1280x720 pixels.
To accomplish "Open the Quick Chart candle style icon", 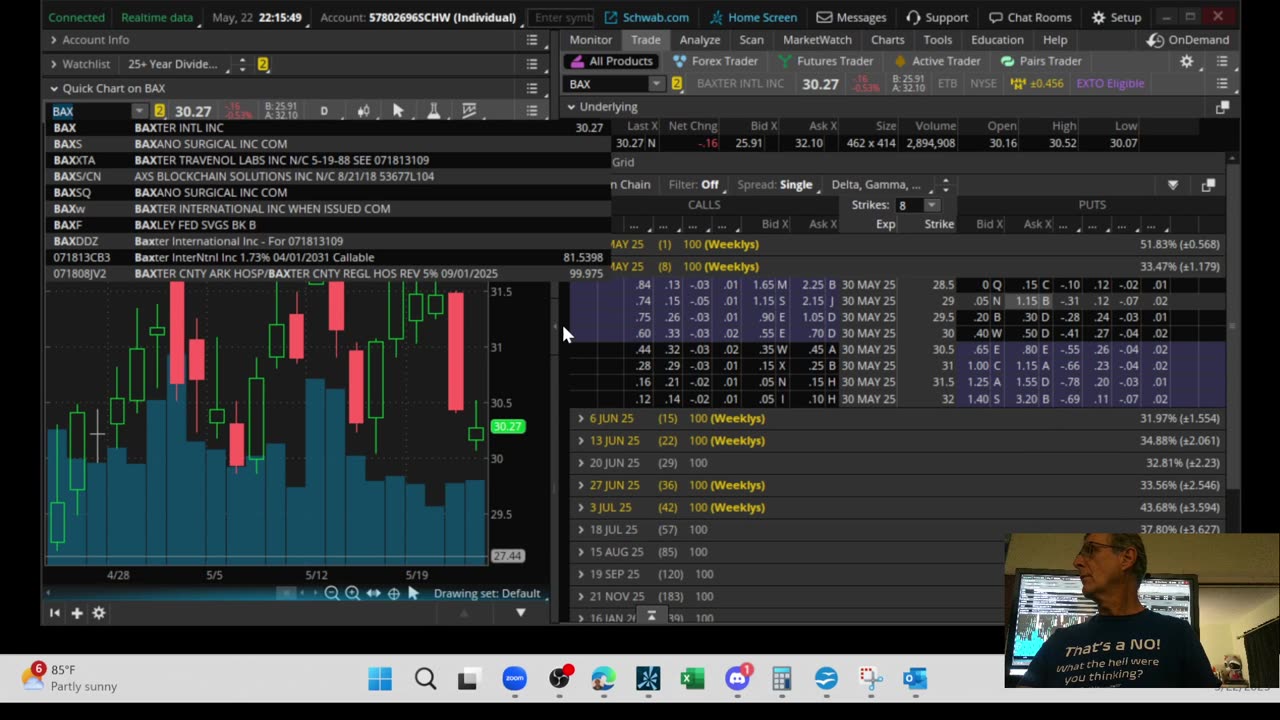I will (x=363, y=111).
